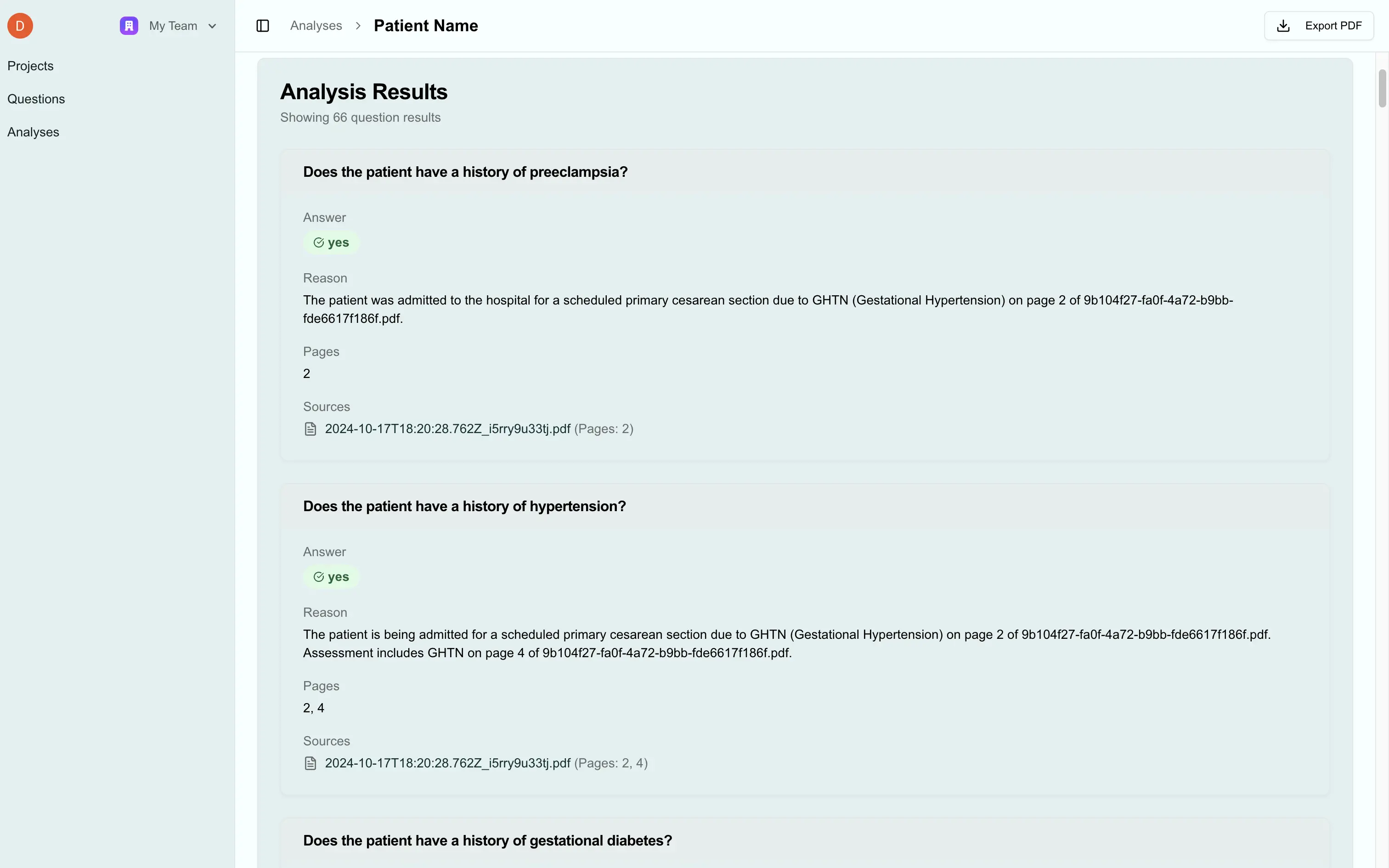Click the checkmark icon in the preeclampsia yes badge
The image size is (1389, 868).
point(319,242)
